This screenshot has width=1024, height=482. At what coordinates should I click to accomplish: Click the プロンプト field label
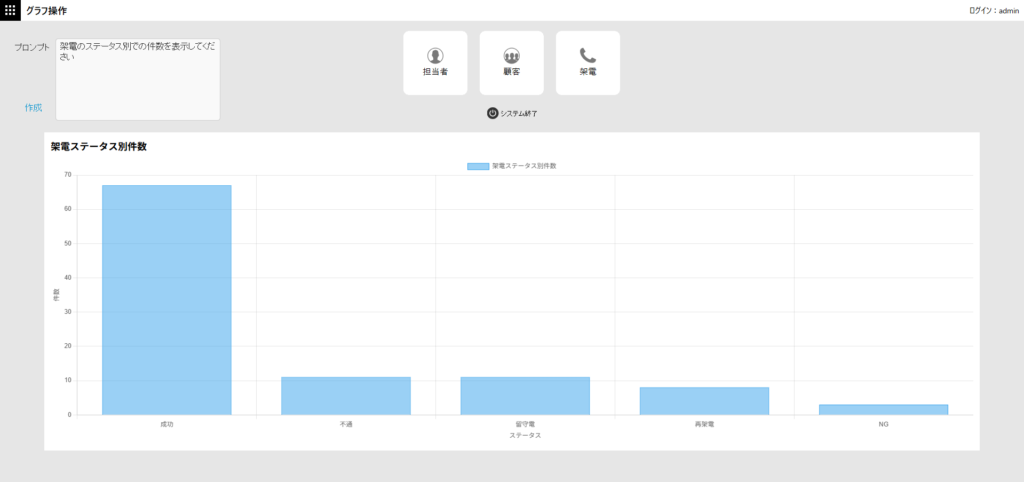pyautogui.click(x=32, y=47)
